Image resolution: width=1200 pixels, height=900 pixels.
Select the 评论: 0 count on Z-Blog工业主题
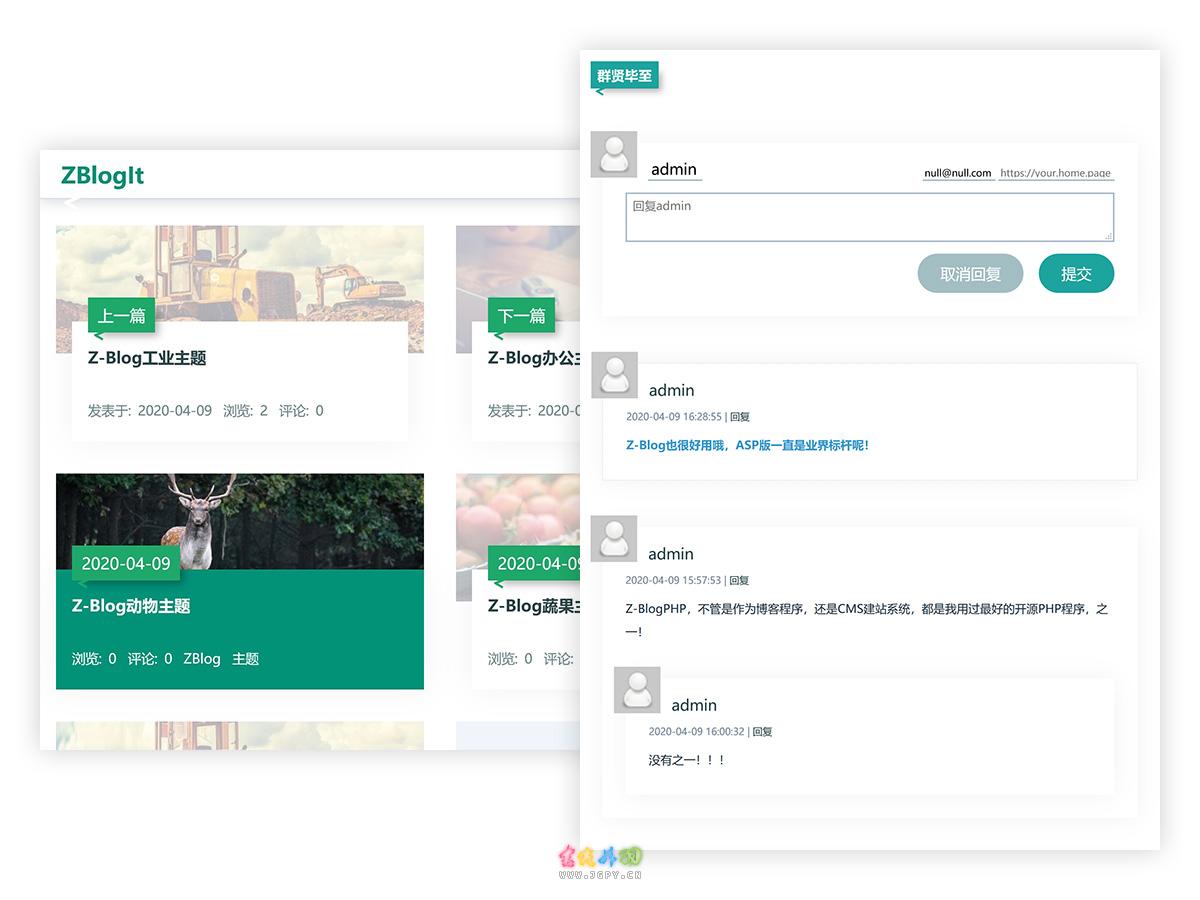point(301,411)
